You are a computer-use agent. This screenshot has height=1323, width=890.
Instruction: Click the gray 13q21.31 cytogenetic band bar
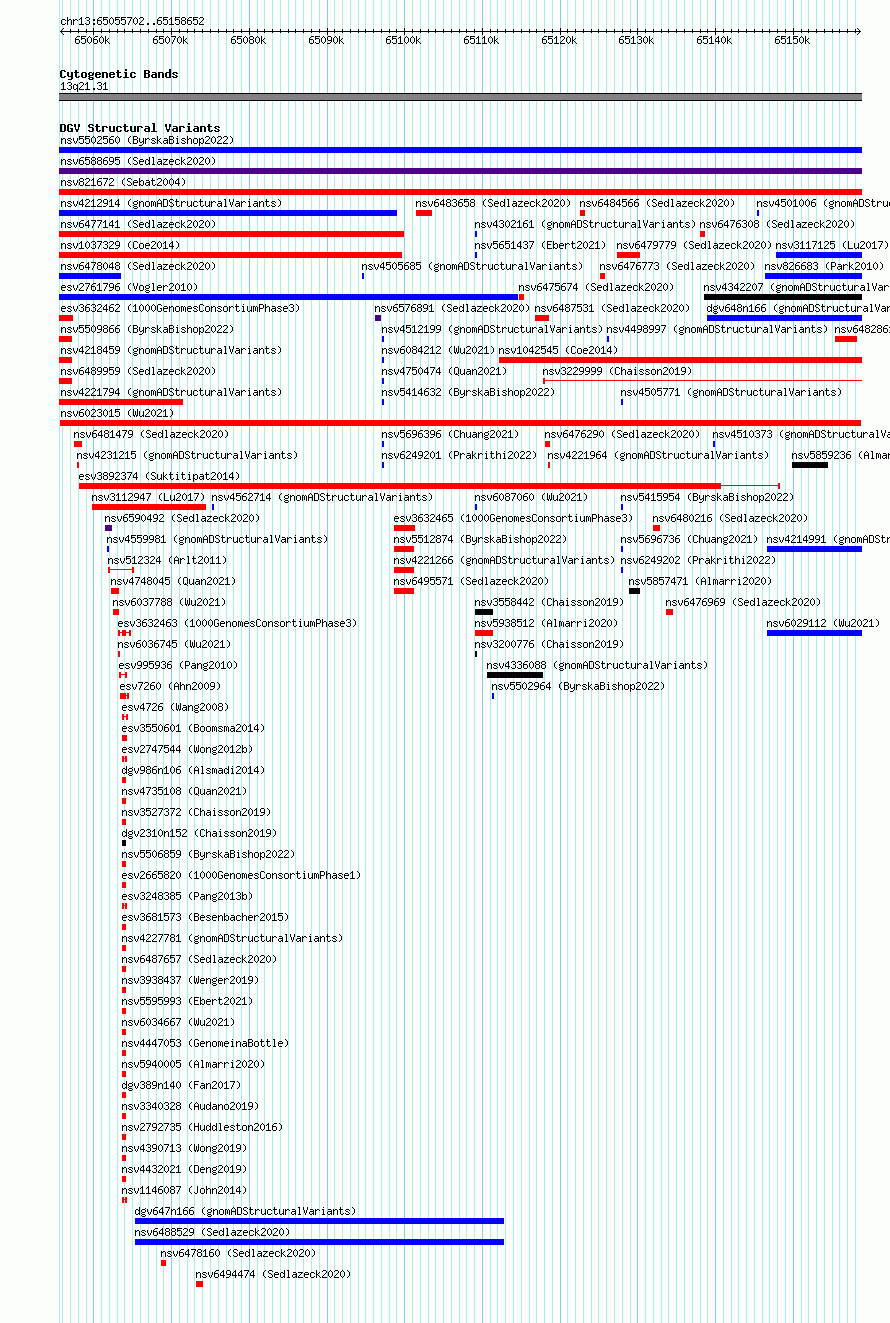pyautogui.click(x=460, y=97)
